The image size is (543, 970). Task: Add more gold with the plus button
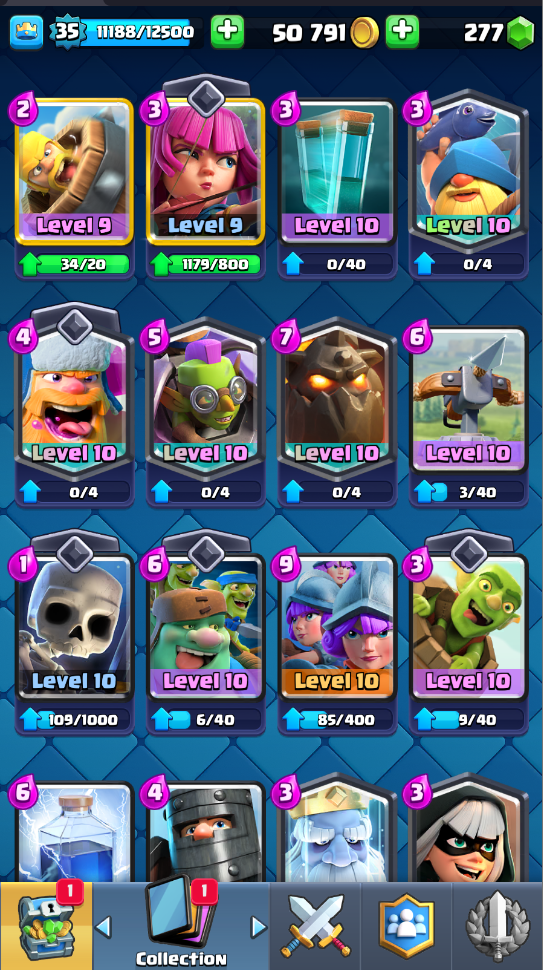click(x=227, y=32)
